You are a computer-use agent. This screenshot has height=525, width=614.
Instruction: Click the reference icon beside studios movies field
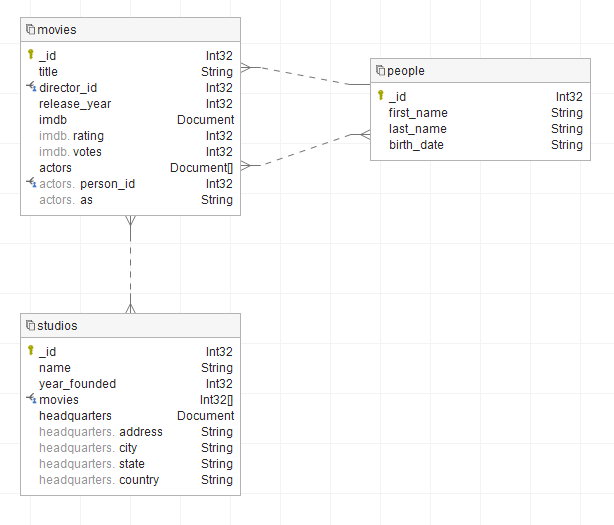coord(31,400)
